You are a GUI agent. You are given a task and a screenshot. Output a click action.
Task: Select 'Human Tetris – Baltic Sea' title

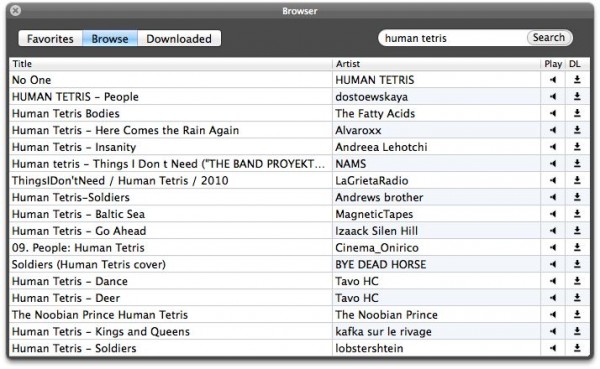(x=78, y=214)
